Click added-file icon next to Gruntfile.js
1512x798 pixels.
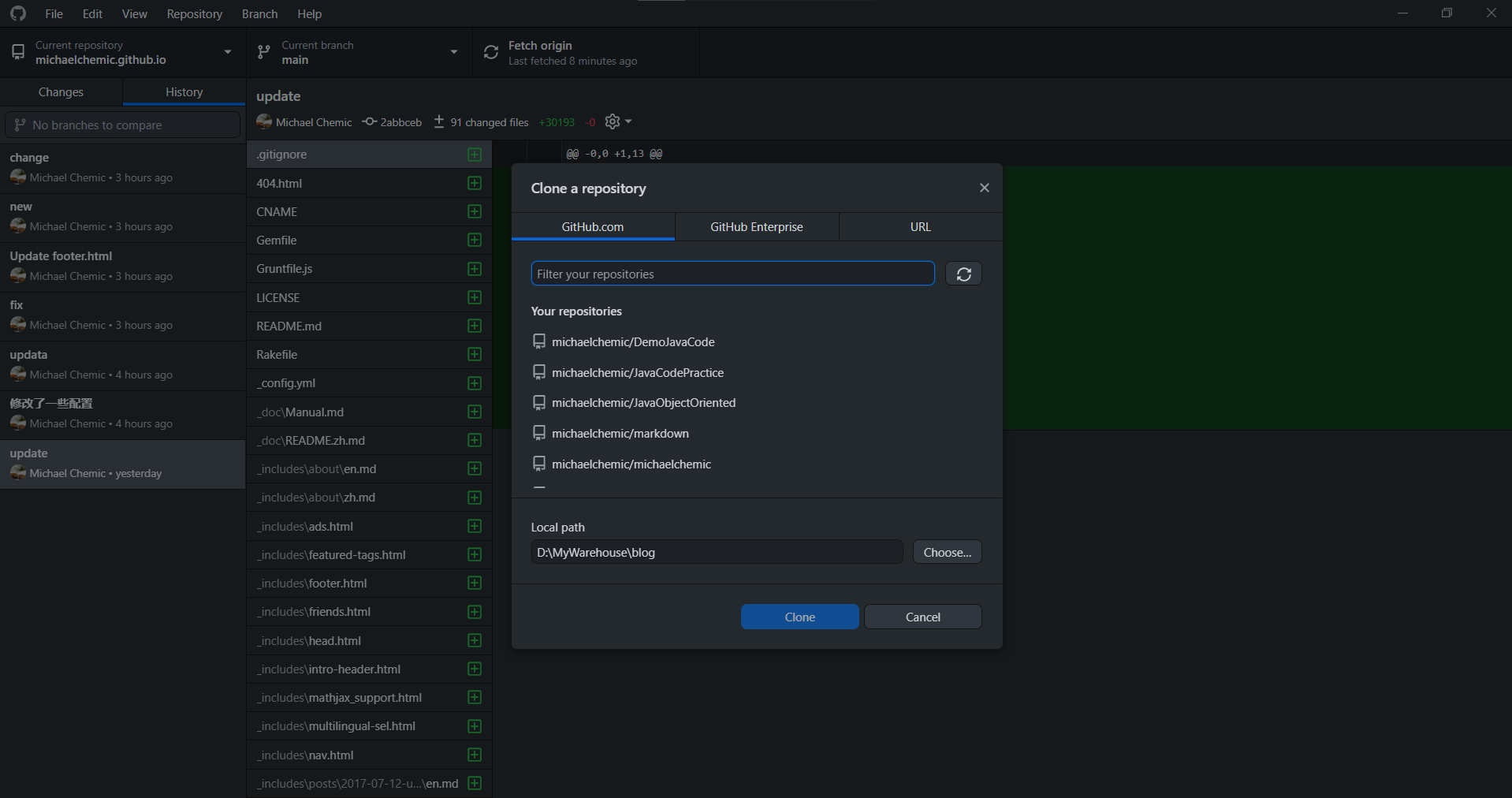pyautogui.click(x=475, y=269)
